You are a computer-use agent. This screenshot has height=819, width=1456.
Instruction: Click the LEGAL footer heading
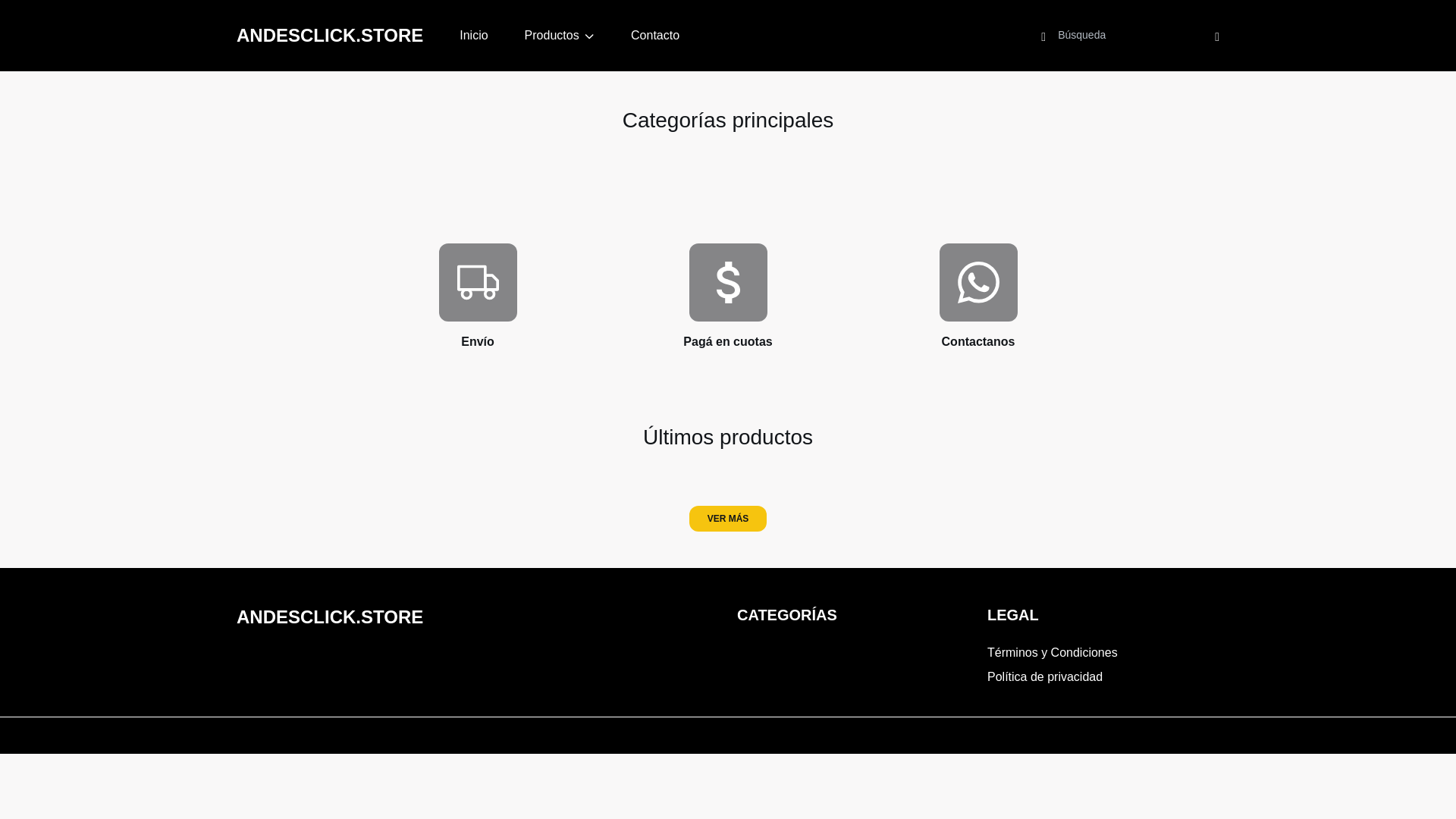pos(1012,615)
